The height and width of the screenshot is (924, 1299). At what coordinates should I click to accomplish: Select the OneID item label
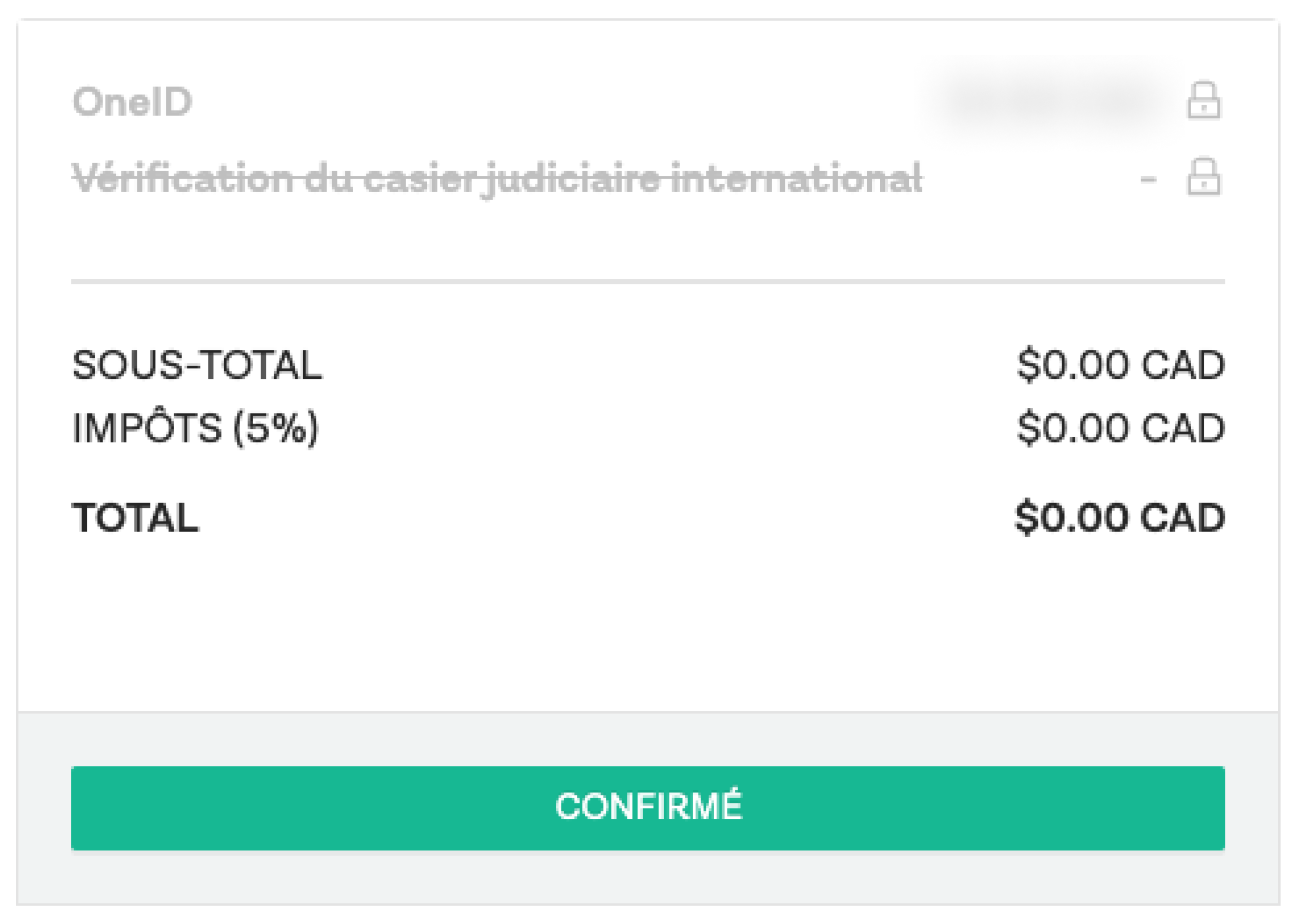tap(132, 103)
